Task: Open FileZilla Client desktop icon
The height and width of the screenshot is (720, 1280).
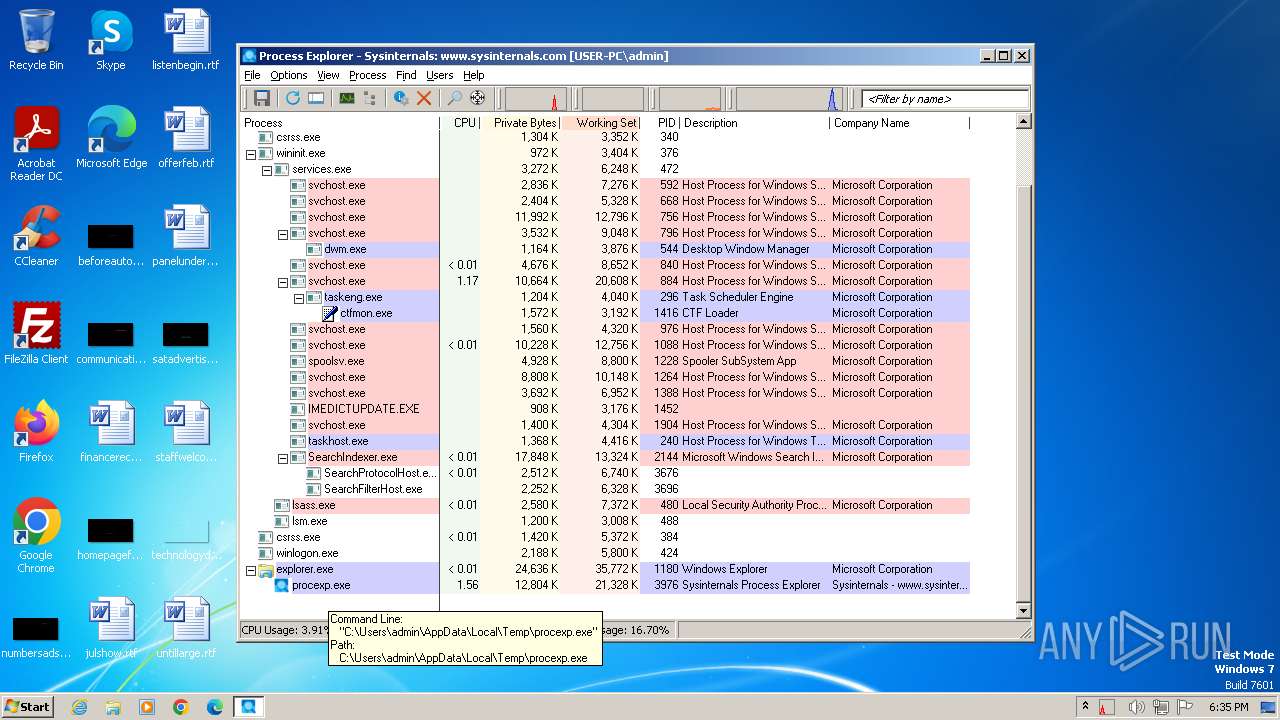Action: click(x=36, y=334)
